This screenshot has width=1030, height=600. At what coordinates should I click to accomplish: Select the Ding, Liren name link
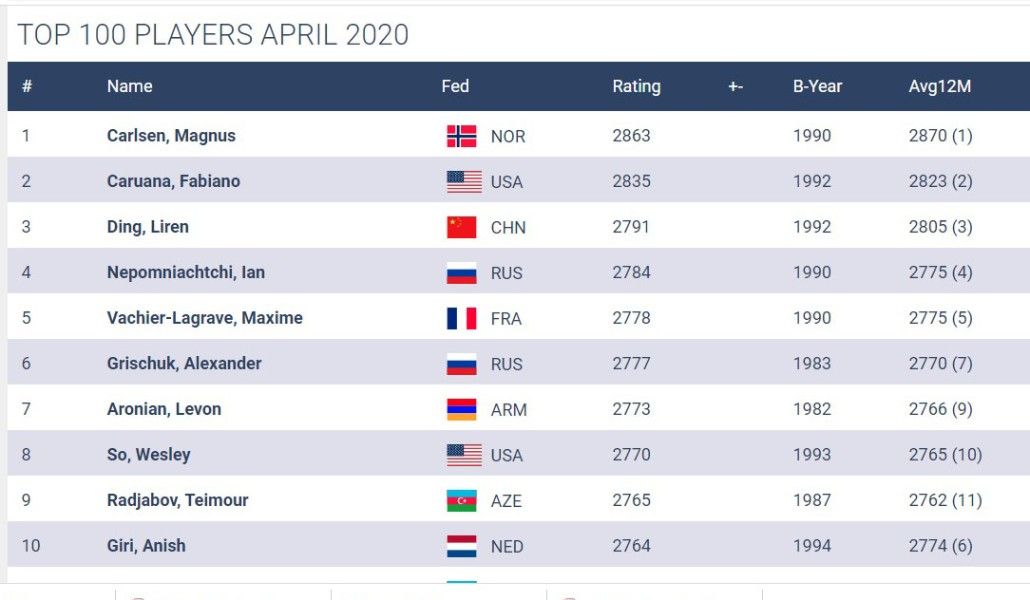[x=148, y=227]
